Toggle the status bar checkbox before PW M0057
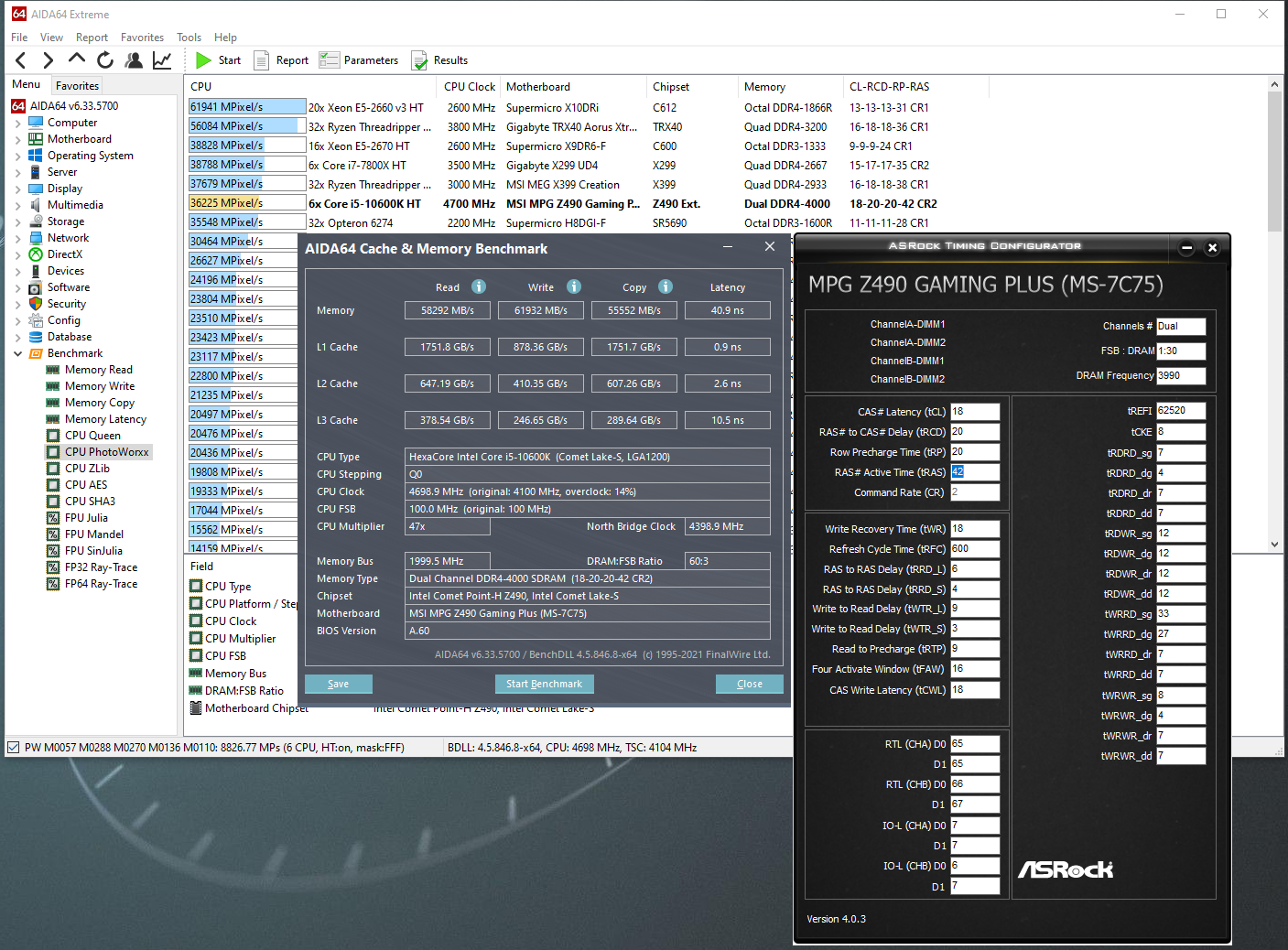 coord(13,748)
